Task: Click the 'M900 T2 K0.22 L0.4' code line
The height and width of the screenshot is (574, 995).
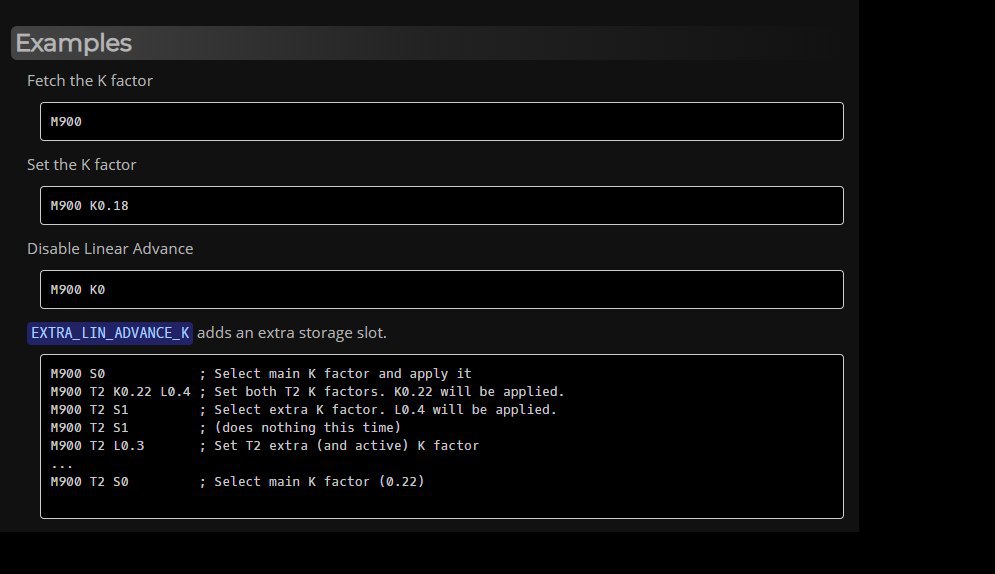Action: point(121,391)
